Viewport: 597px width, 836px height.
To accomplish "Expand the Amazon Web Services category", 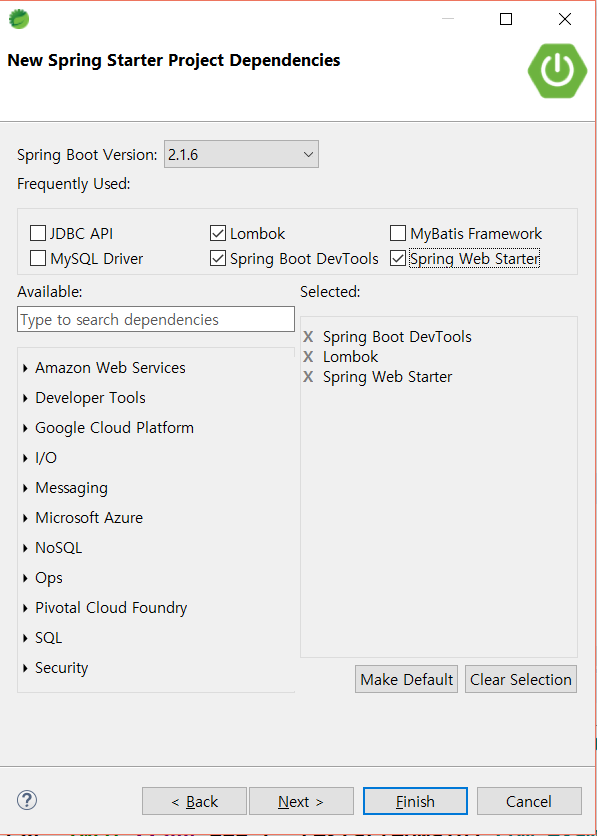I will pos(26,368).
